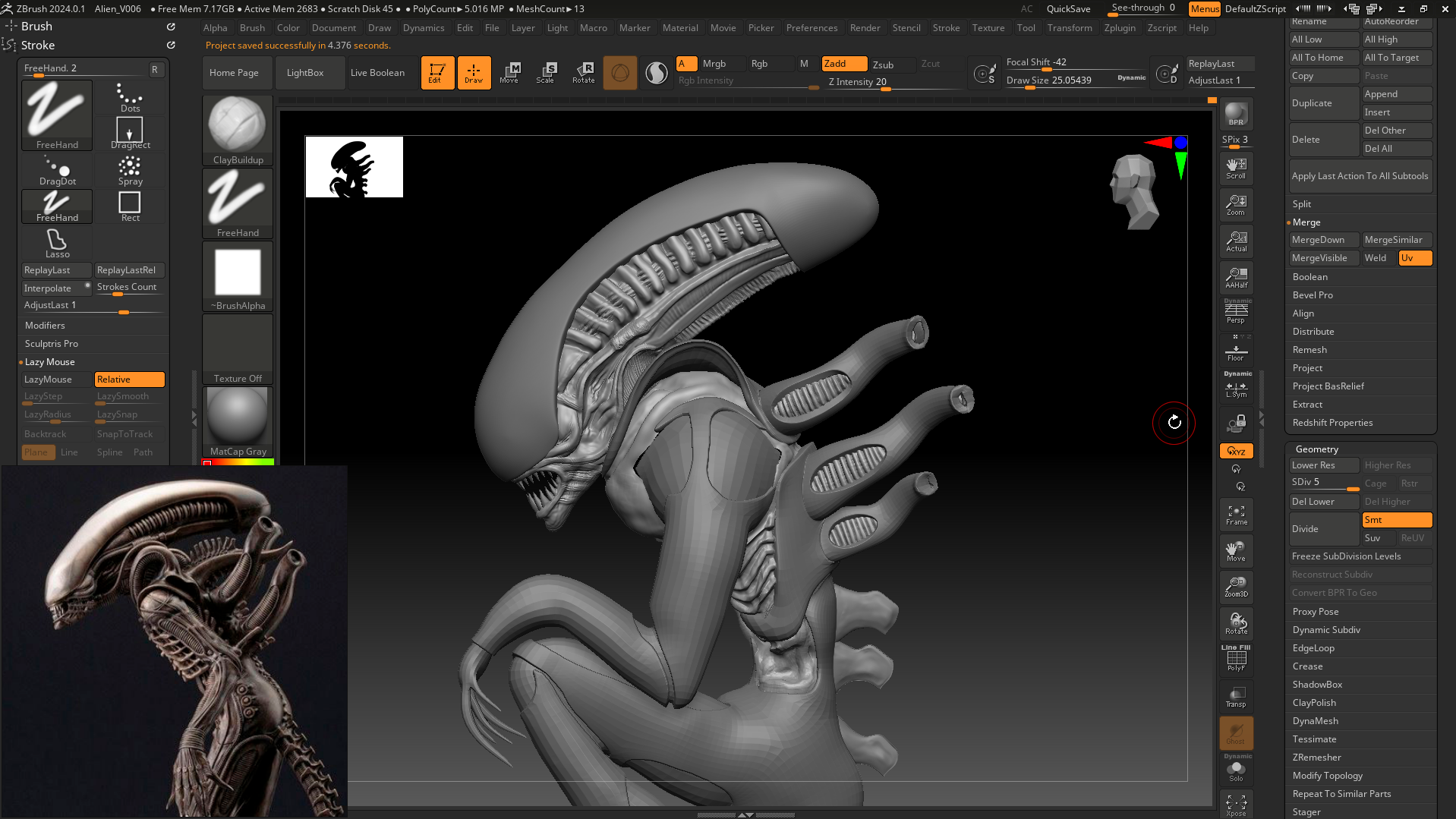Select the Edit mode button
Screen dimensions: 1456x819
tap(437, 73)
